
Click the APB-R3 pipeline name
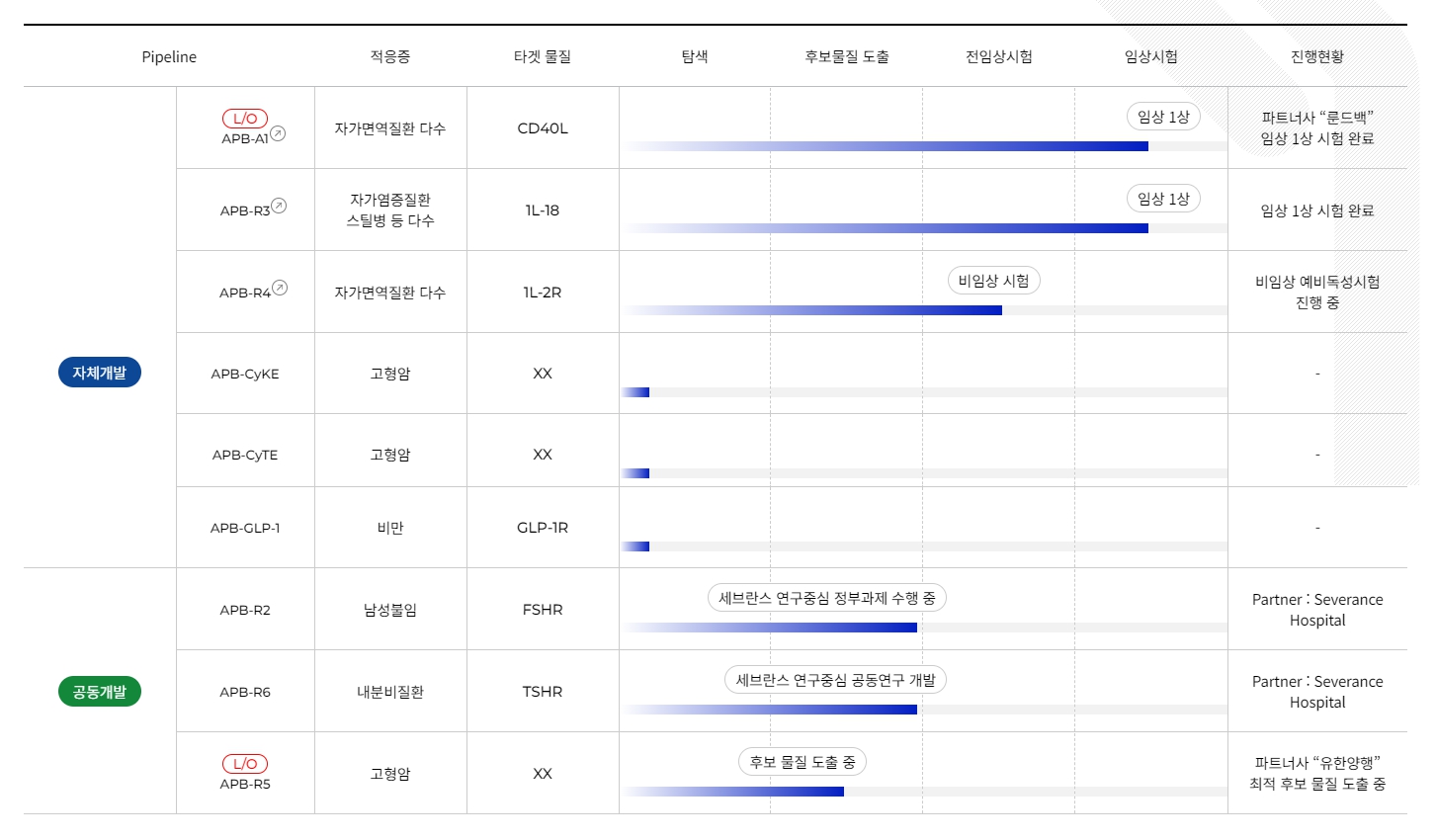pyautogui.click(x=245, y=211)
